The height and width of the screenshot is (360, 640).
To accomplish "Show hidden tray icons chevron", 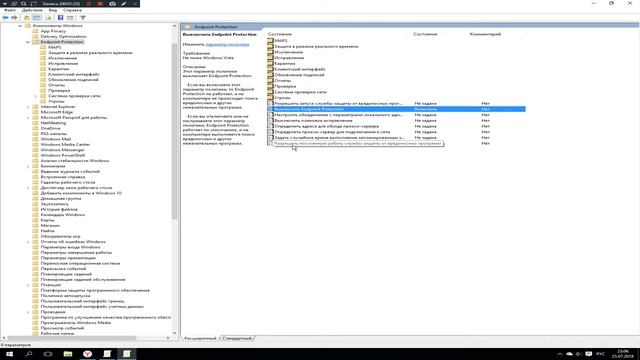I will click(560, 354).
